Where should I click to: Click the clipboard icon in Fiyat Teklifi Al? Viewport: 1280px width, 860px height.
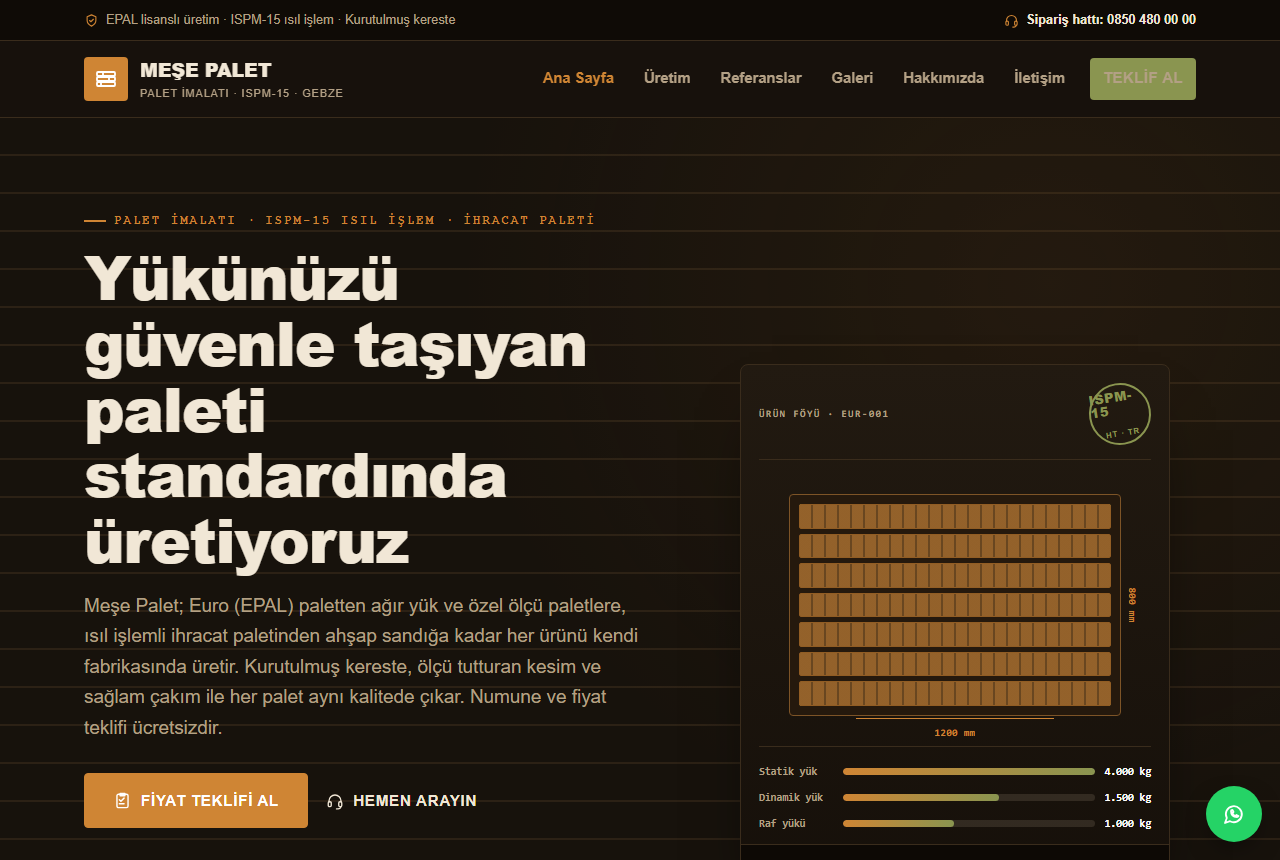coord(123,801)
